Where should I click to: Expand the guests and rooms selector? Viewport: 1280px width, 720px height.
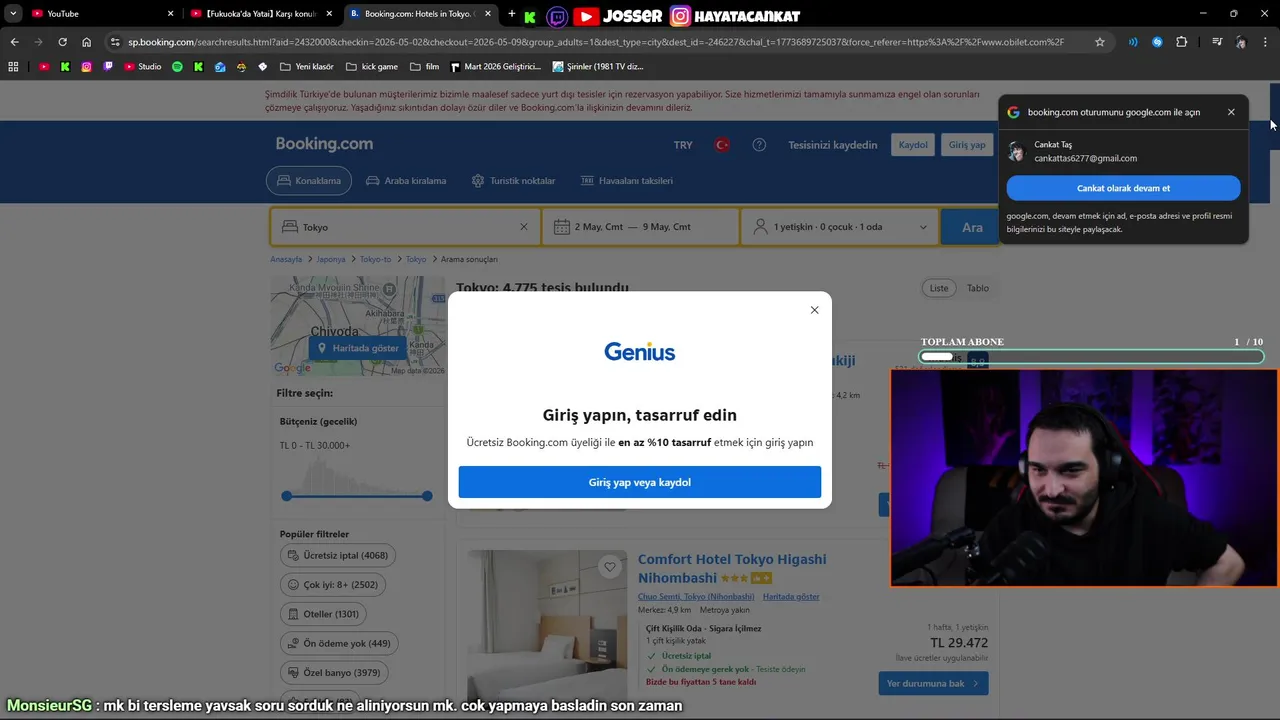[840, 227]
